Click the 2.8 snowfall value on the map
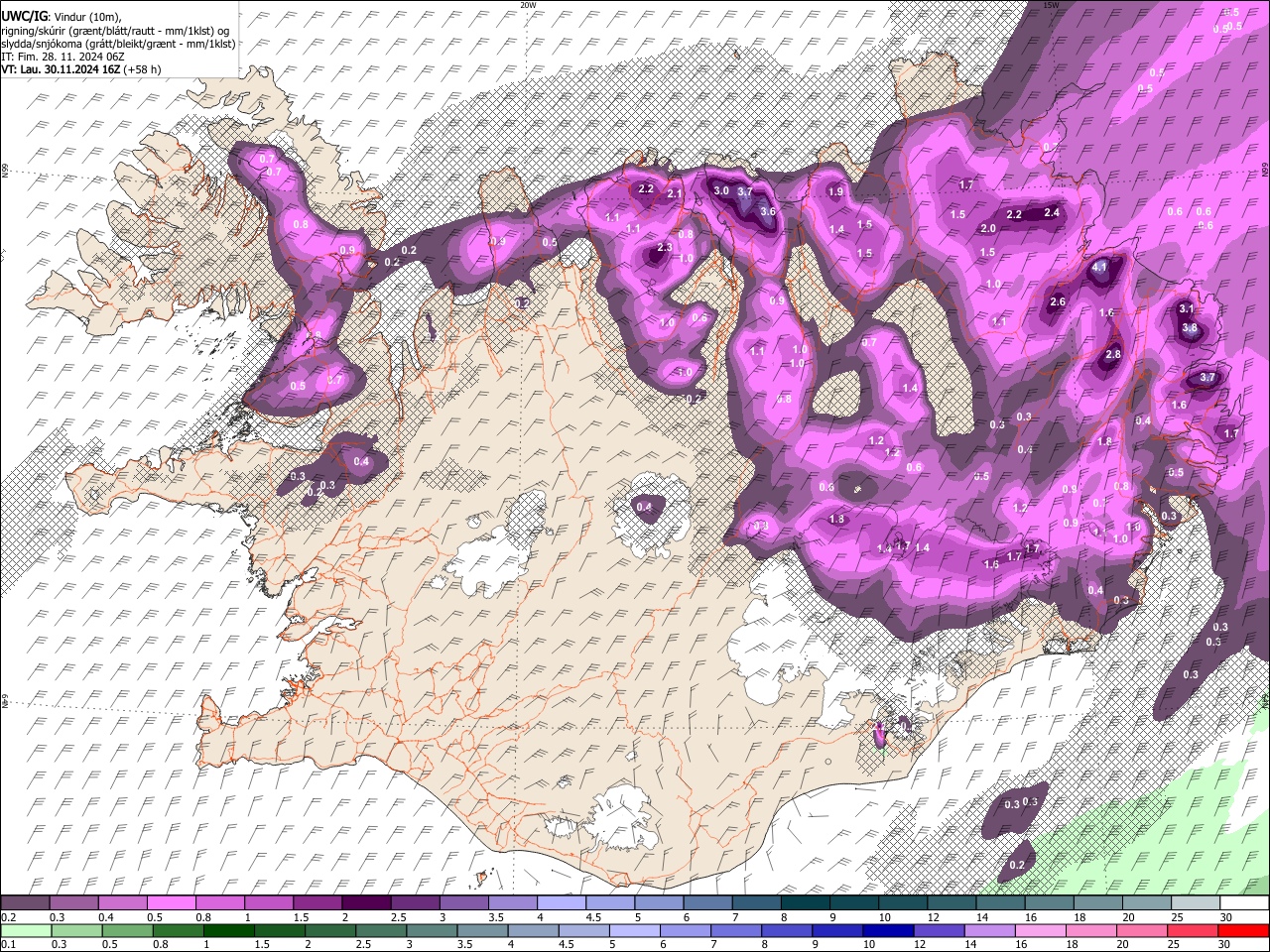 tap(1113, 354)
